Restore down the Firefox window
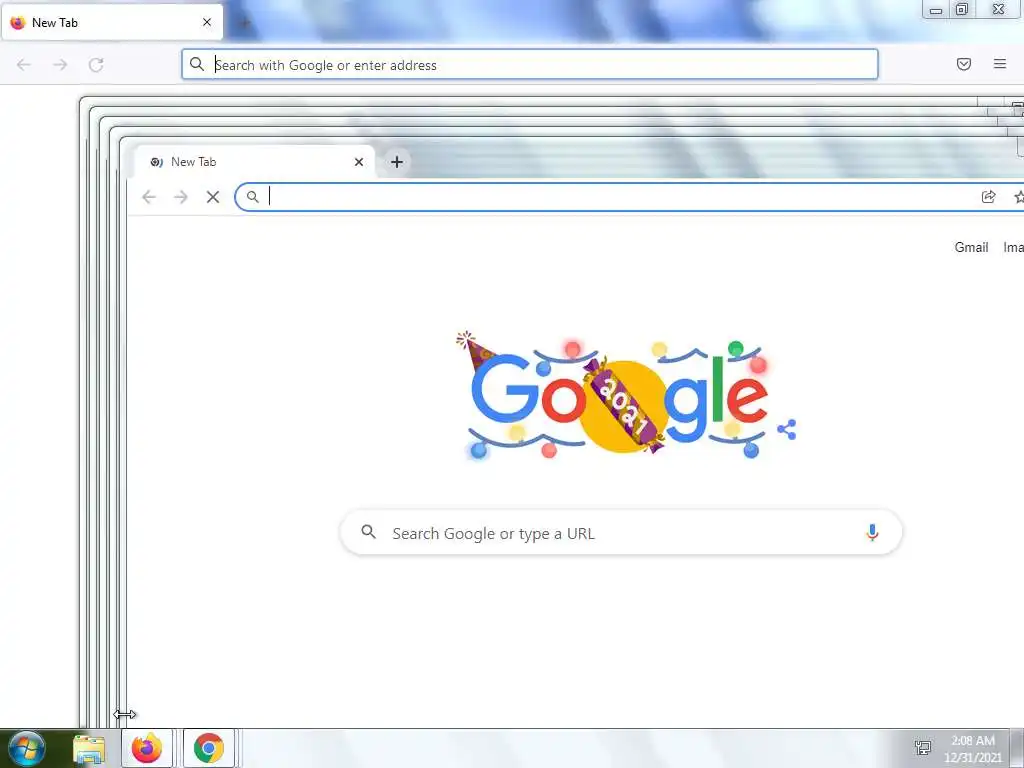The height and width of the screenshot is (768, 1024). click(962, 9)
